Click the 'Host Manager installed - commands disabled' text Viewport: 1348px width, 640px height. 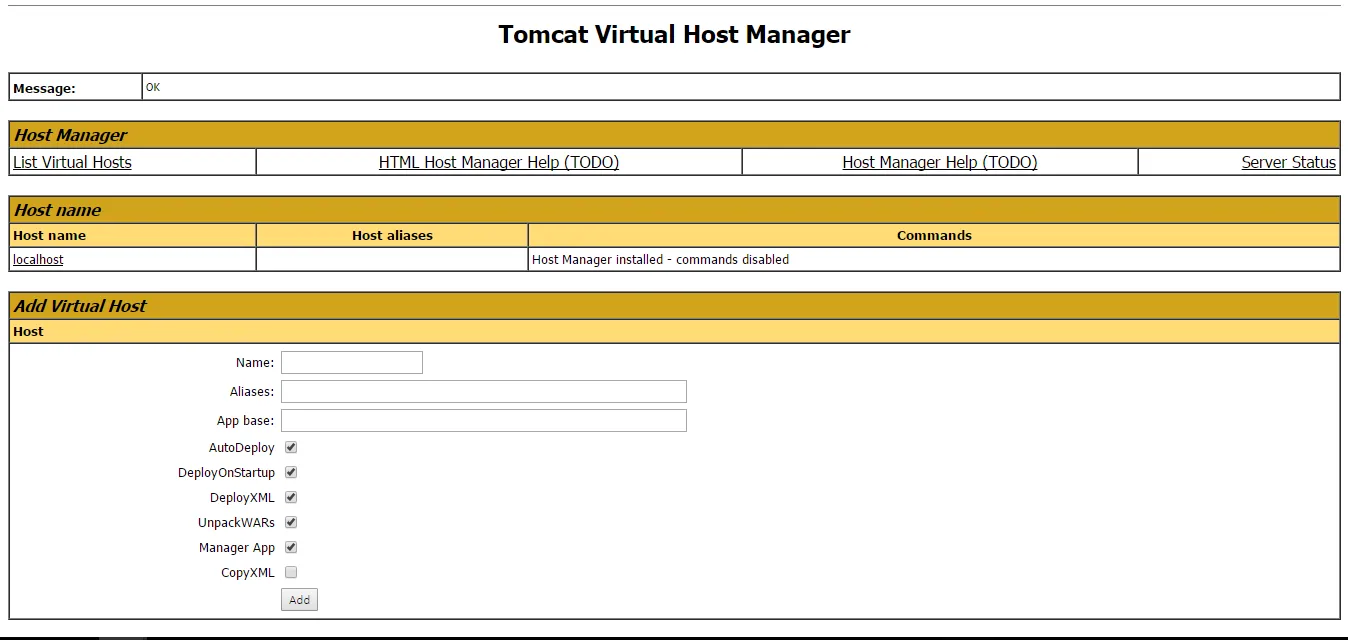click(x=660, y=259)
